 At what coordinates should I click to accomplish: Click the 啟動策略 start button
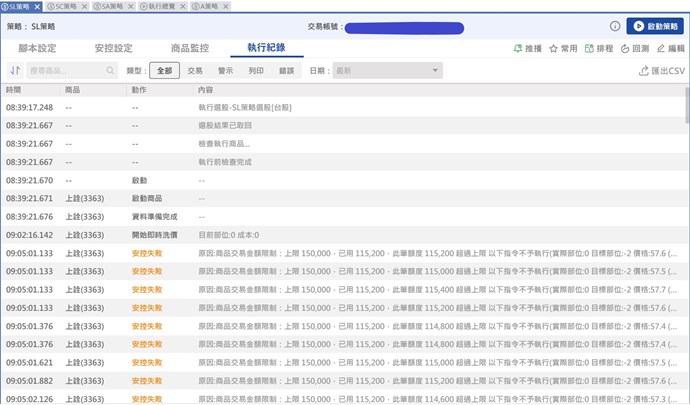coord(655,26)
